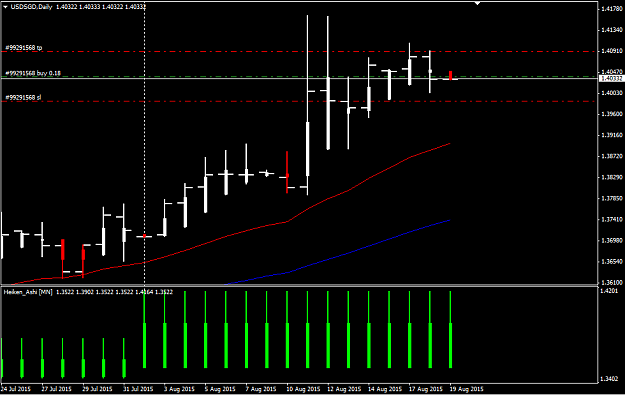Click the 7 Aug 2015 date label
The width and height of the screenshot is (625, 395).
[260, 389]
